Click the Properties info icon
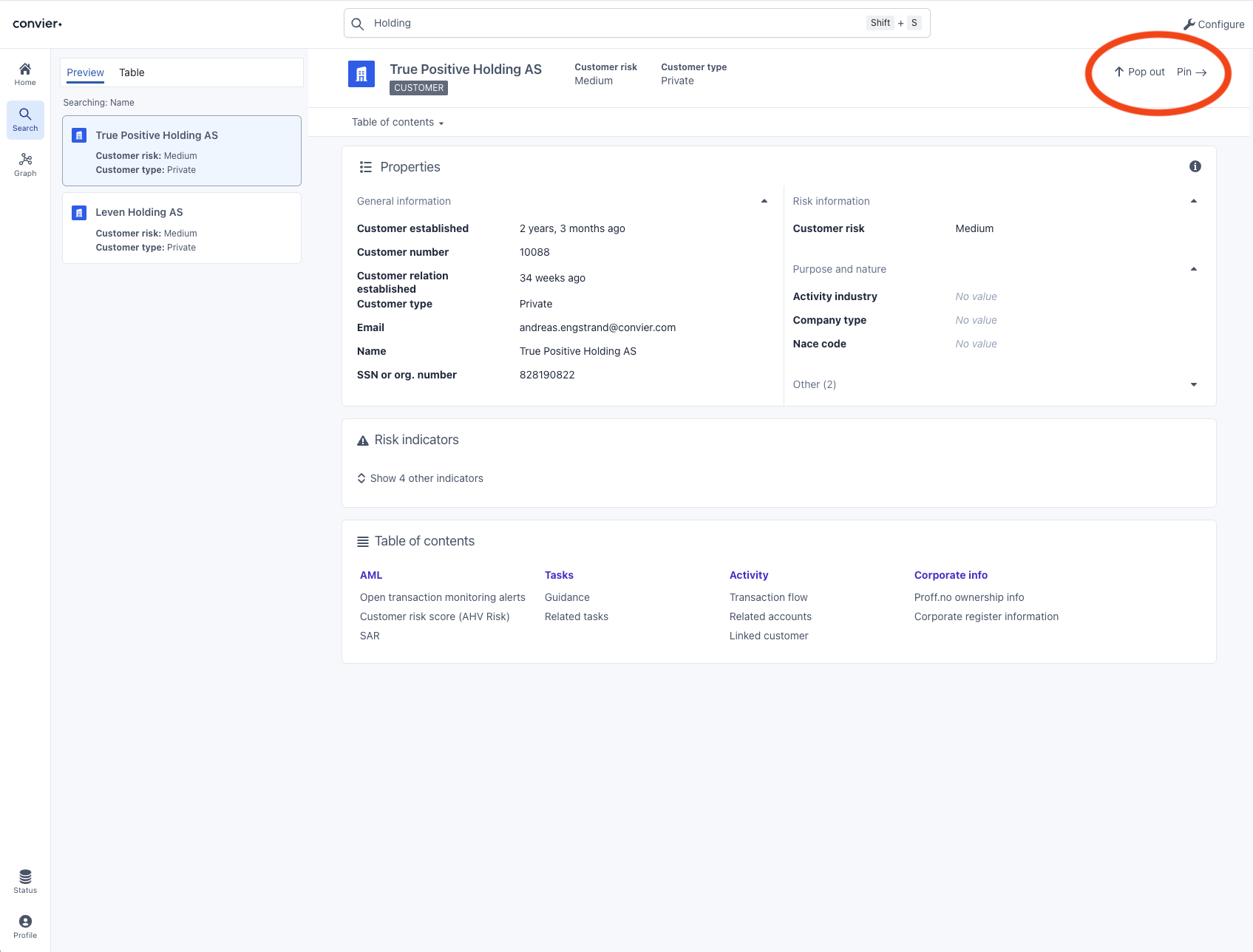This screenshot has height=952, width=1253. pyautogui.click(x=1195, y=166)
